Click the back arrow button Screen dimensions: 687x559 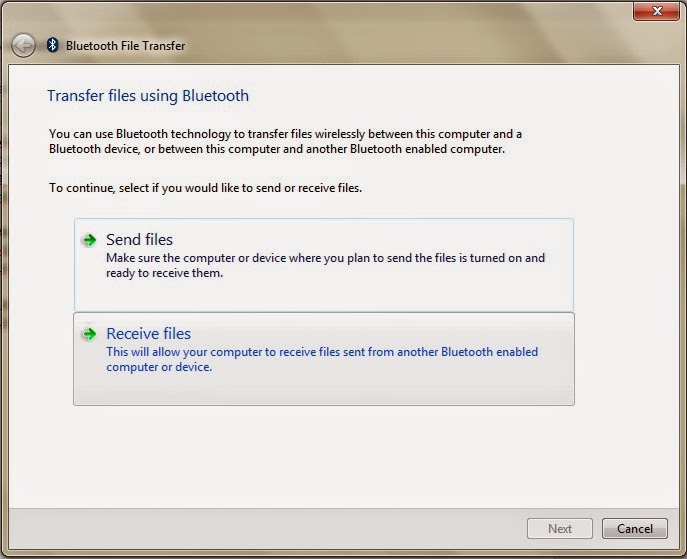23,45
